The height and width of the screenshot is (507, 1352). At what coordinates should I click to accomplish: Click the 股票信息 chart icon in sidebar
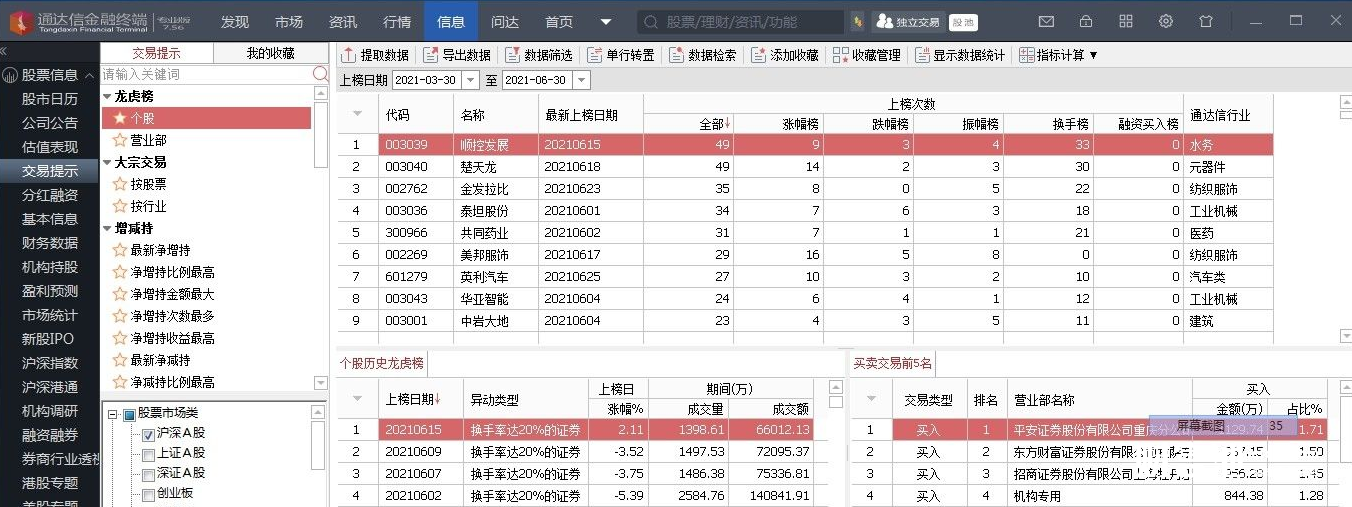[x=10, y=75]
